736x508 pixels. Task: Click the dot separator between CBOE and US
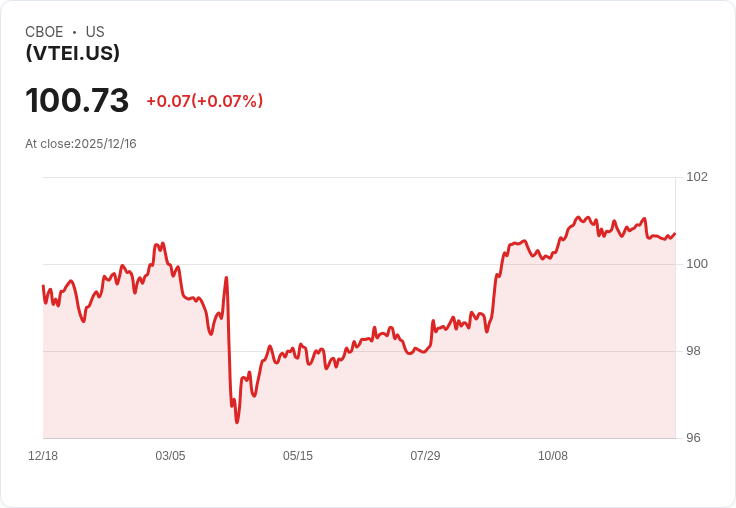pyautogui.click(x=74, y=32)
